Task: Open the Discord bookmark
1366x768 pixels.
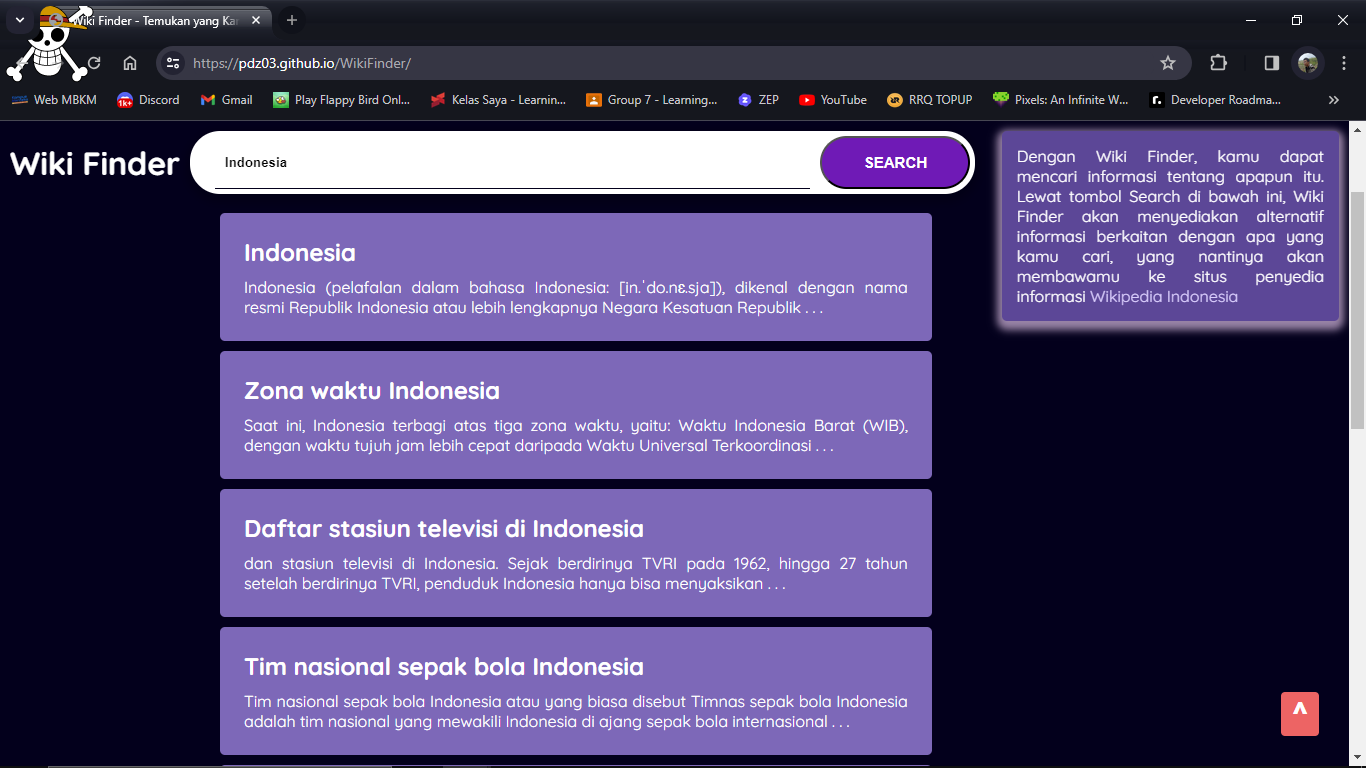Action: (x=148, y=100)
